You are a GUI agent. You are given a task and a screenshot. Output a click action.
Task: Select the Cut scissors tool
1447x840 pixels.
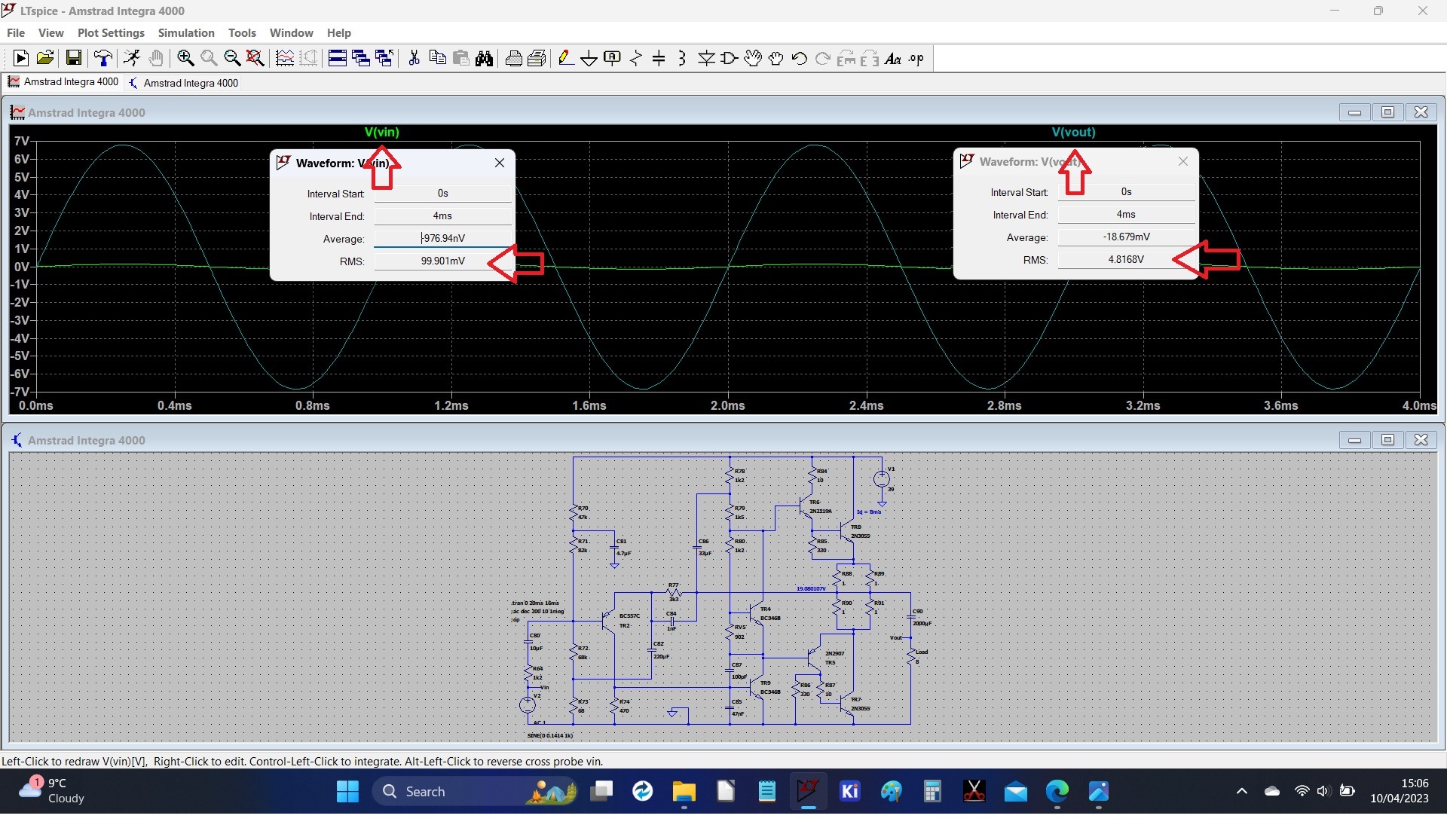(x=414, y=58)
